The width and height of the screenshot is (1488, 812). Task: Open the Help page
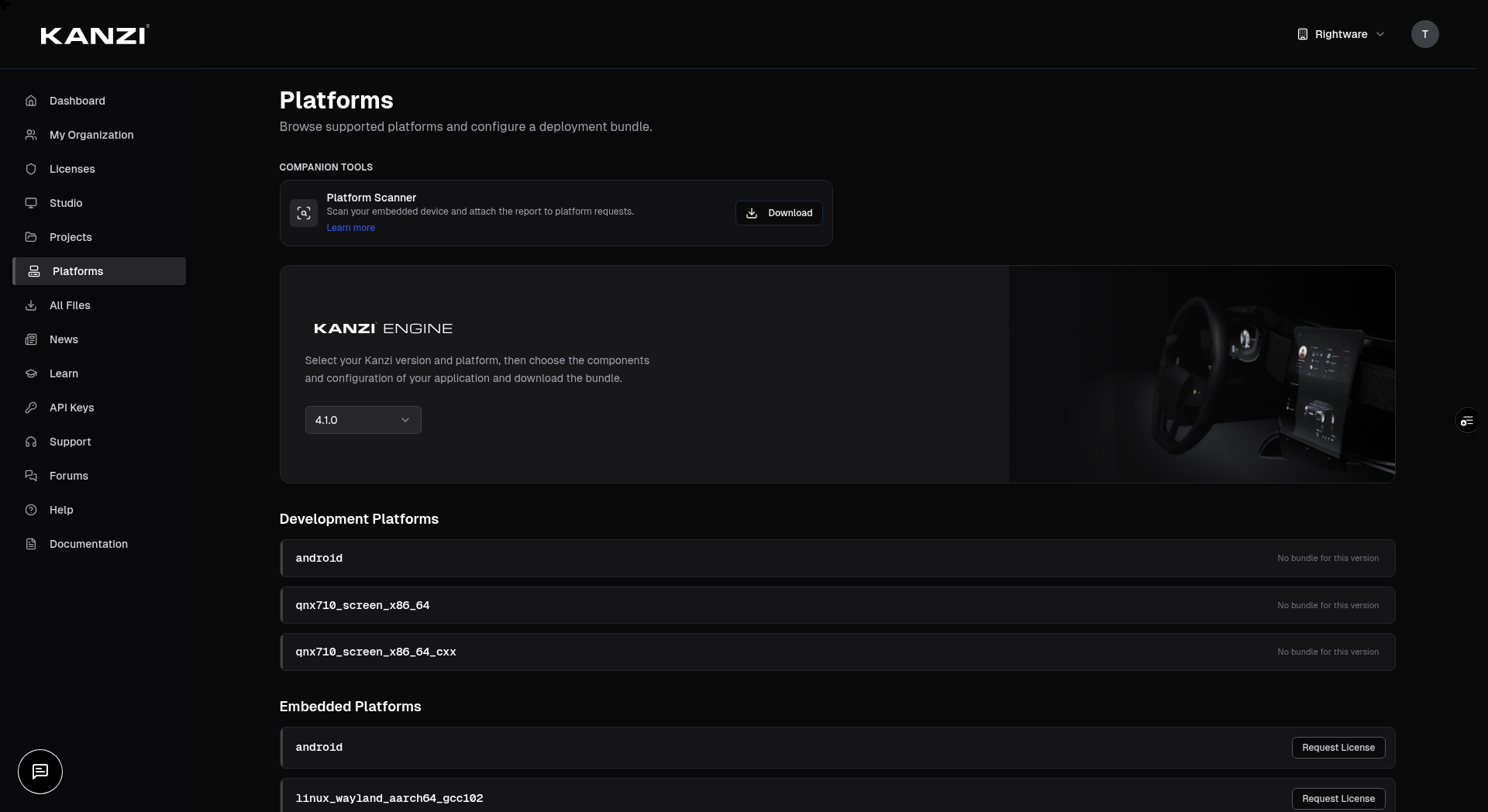point(99,510)
